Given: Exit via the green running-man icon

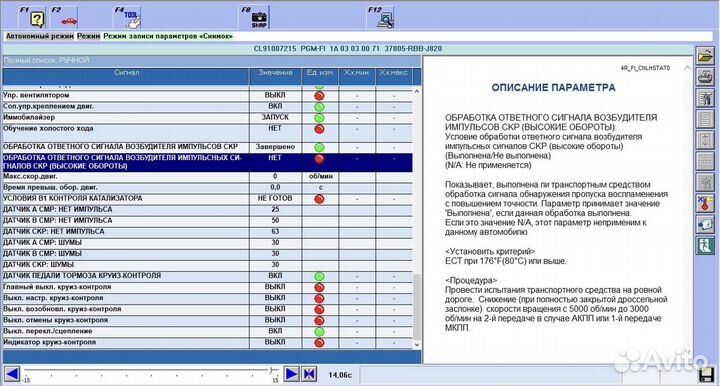Looking at the screenshot, I should [x=705, y=245].
